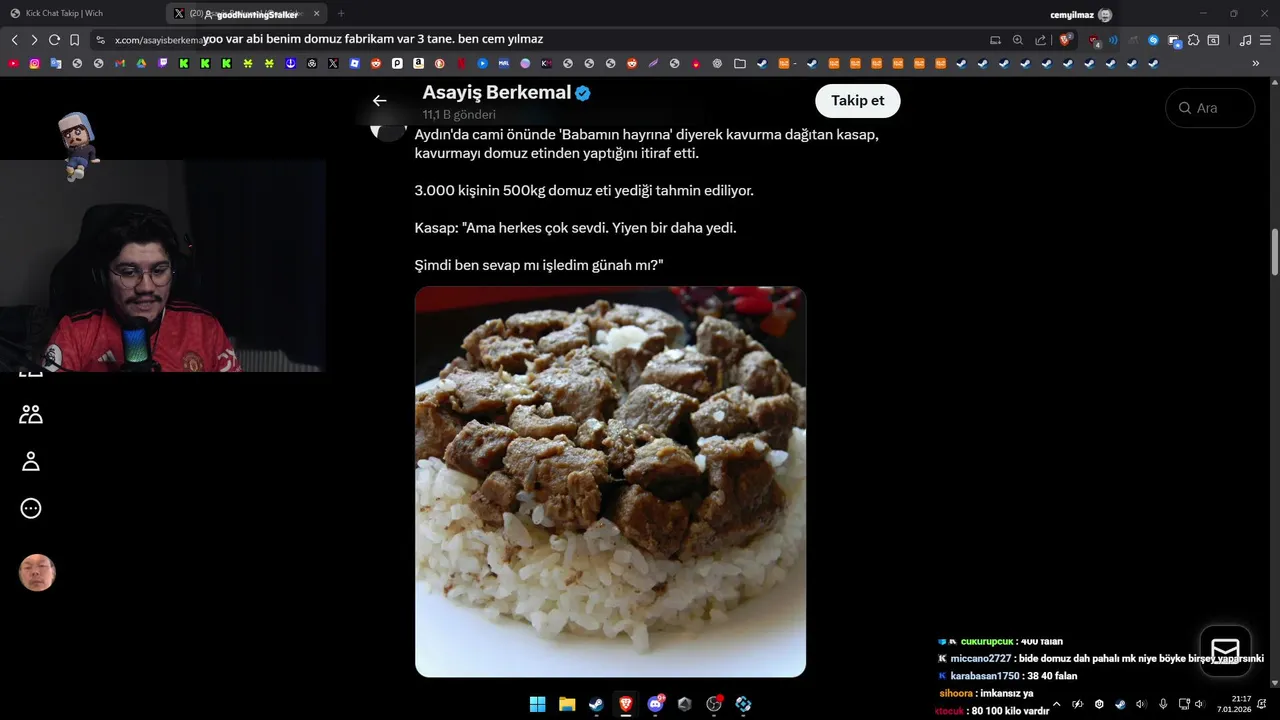The image size is (1280, 720).
Task: Open the Amazon bookmark
Action: pyautogui.click(x=418, y=63)
